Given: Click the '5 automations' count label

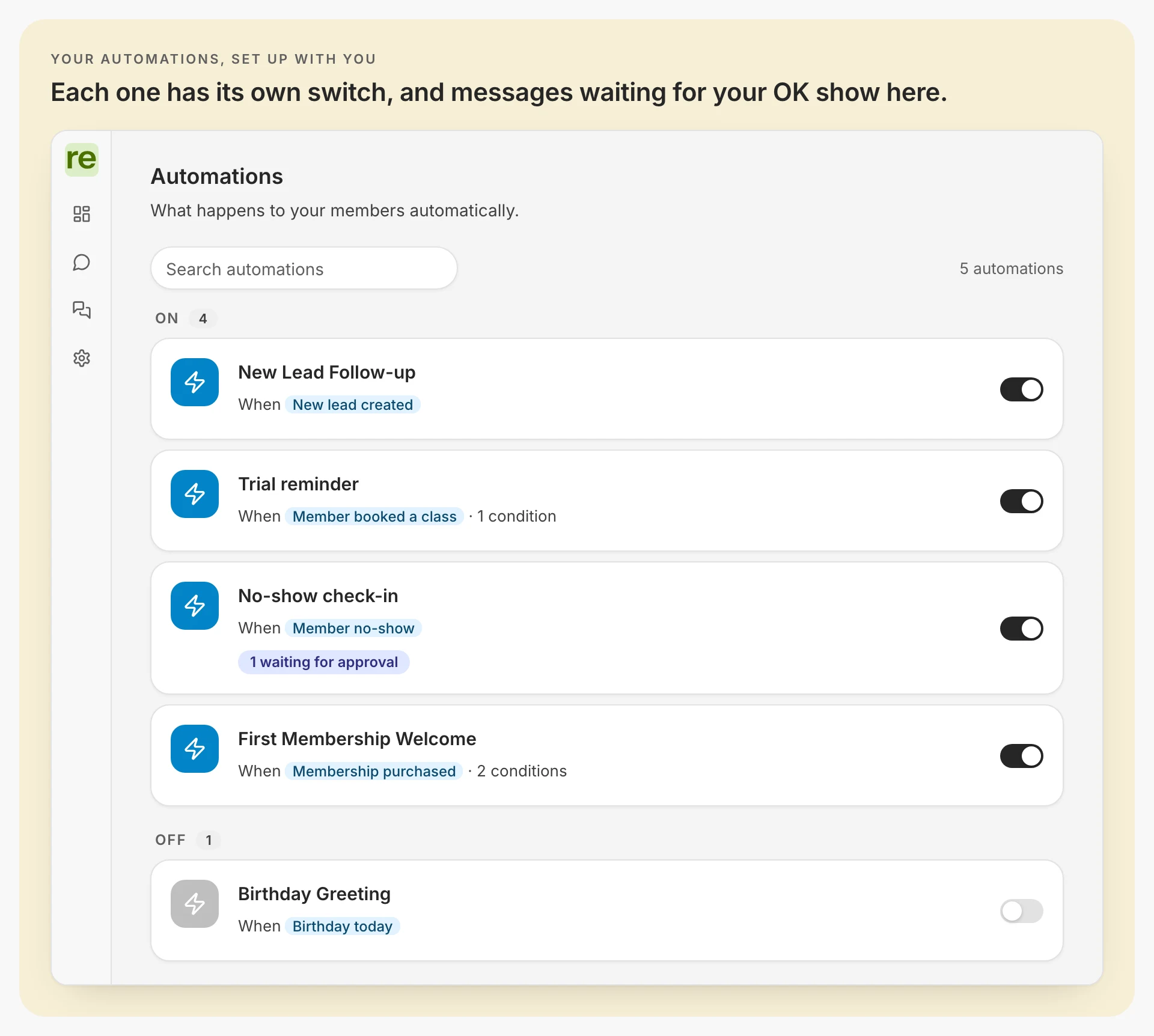Looking at the screenshot, I should [x=1012, y=269].
